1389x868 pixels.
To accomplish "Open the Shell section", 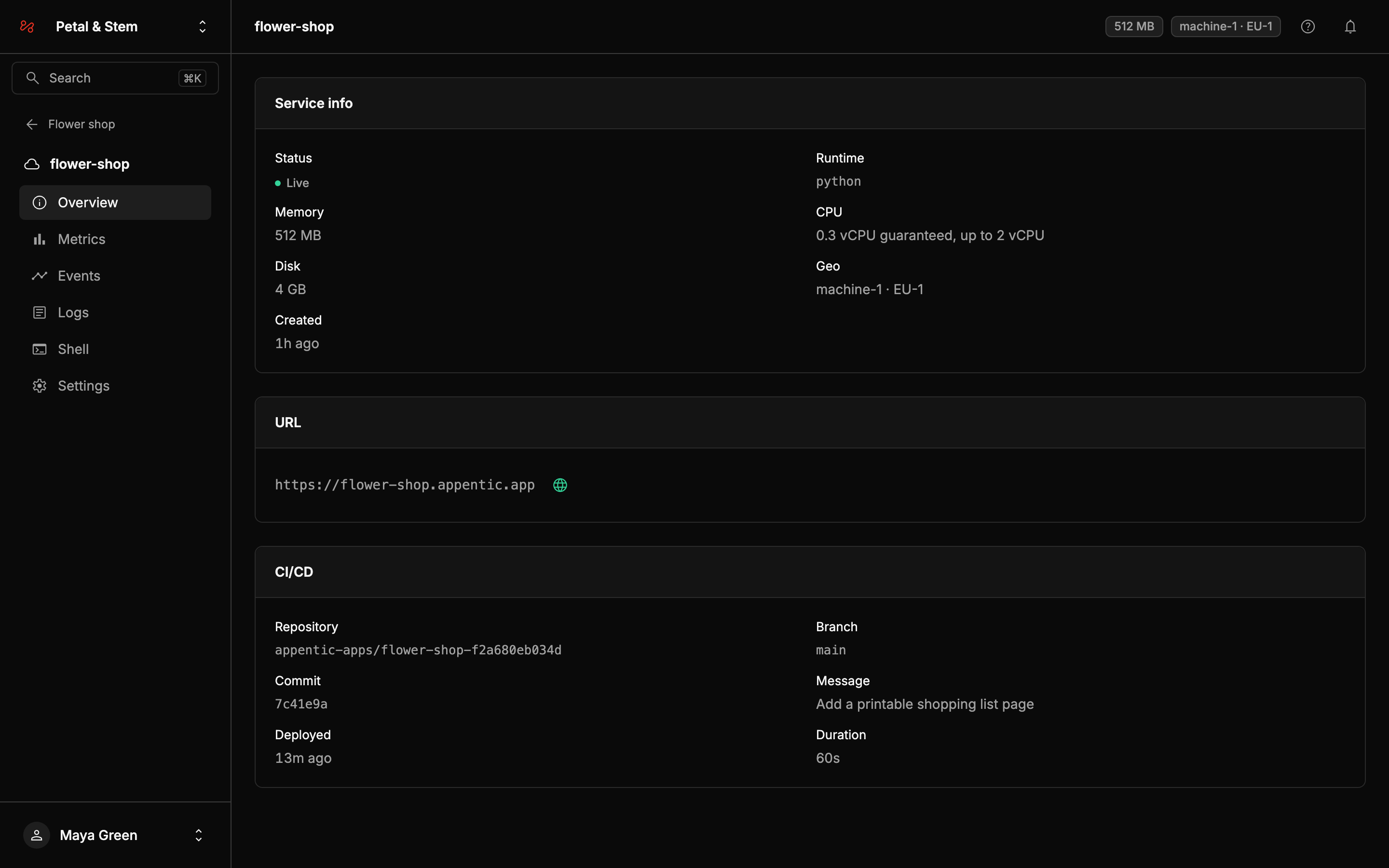I will click(x=115, y=349).
